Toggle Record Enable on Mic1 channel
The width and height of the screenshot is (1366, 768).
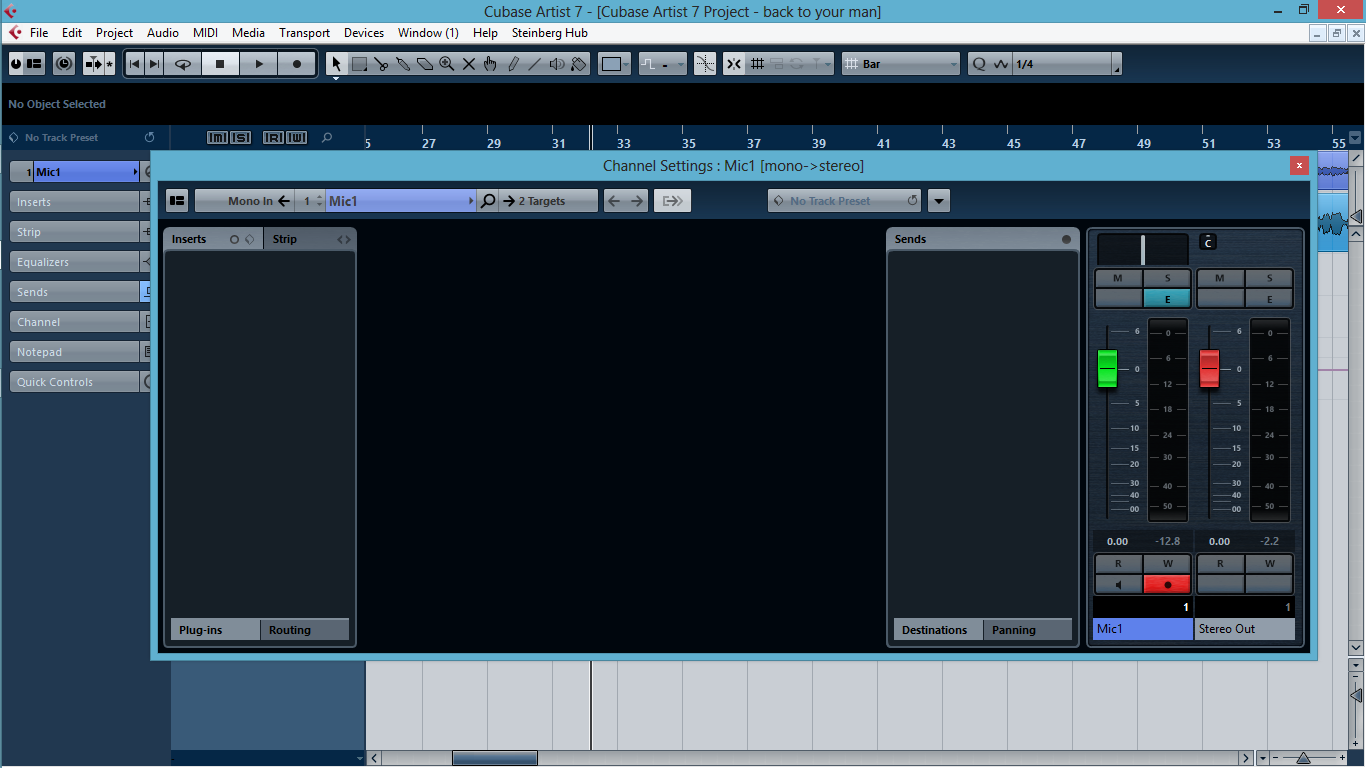tap(1167, 584)
